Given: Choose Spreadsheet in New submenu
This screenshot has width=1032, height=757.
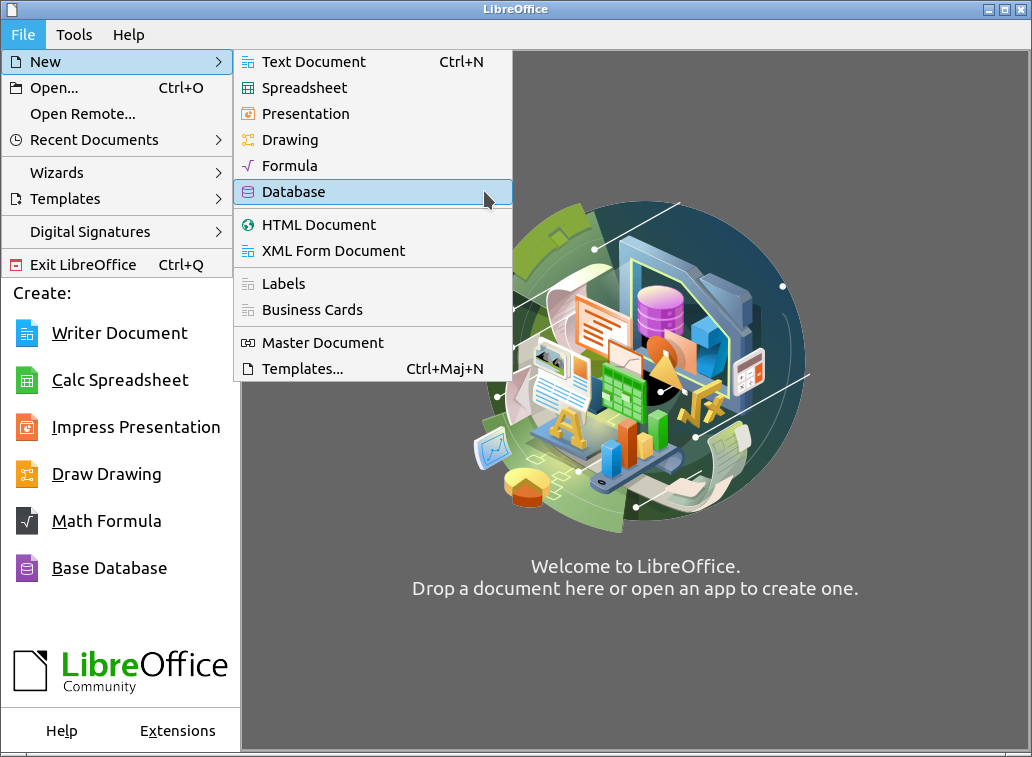Looking at the screenshot, I should pos(373,88).
